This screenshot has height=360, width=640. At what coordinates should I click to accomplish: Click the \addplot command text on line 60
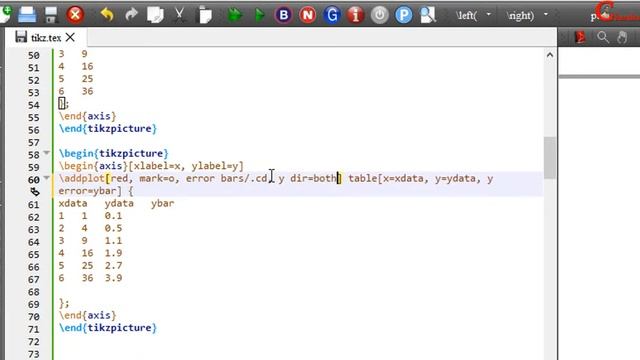82,178
